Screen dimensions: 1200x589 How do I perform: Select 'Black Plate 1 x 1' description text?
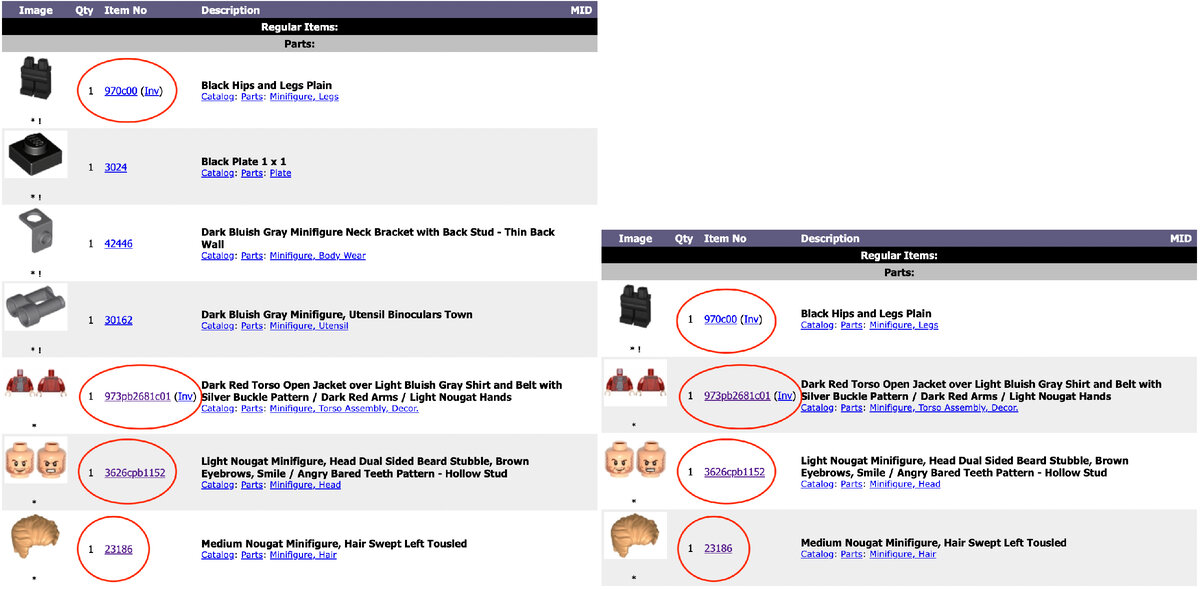click(x=244, y=161)
